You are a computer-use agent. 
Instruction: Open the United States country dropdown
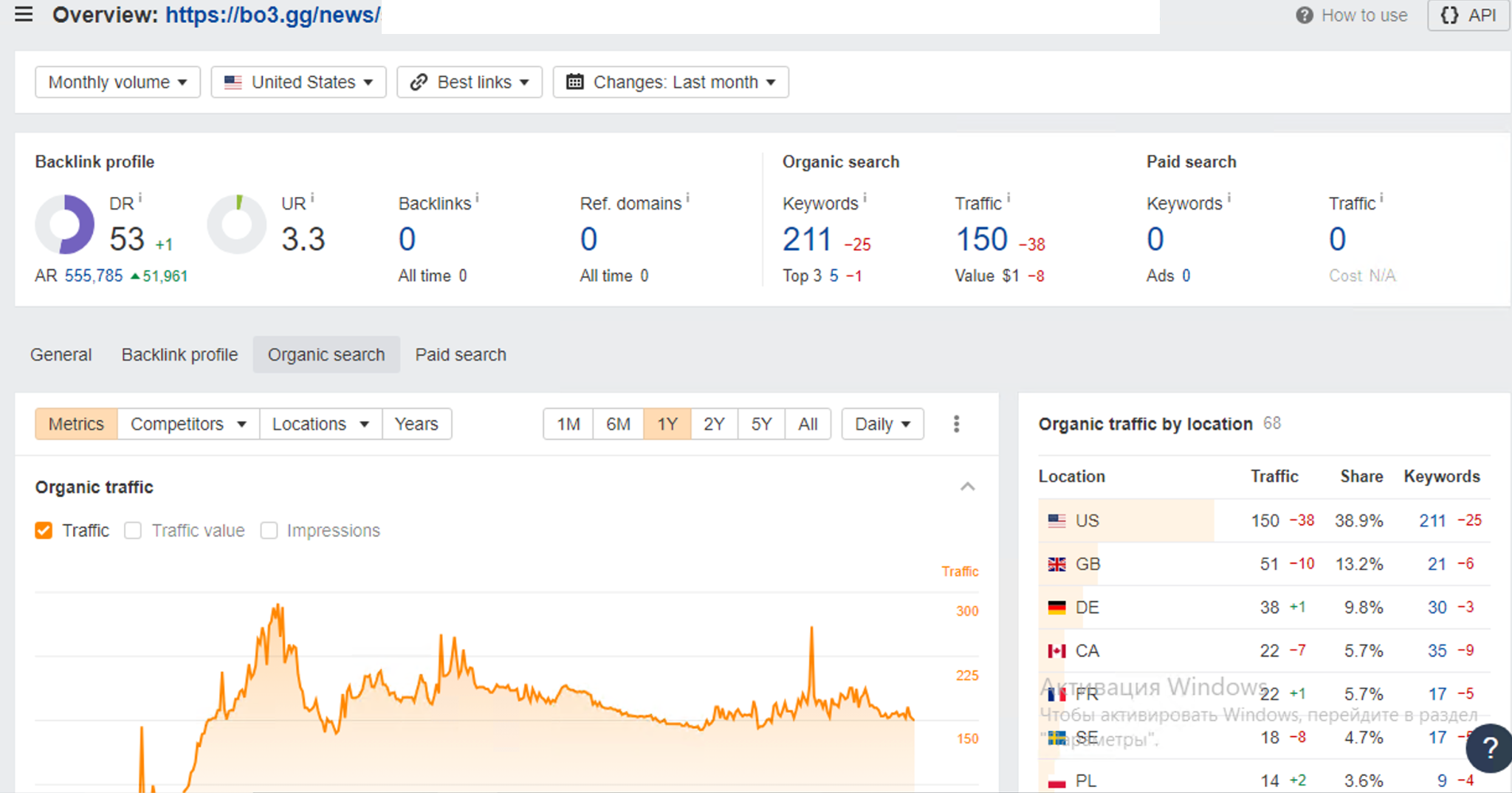tap(298, 82)
